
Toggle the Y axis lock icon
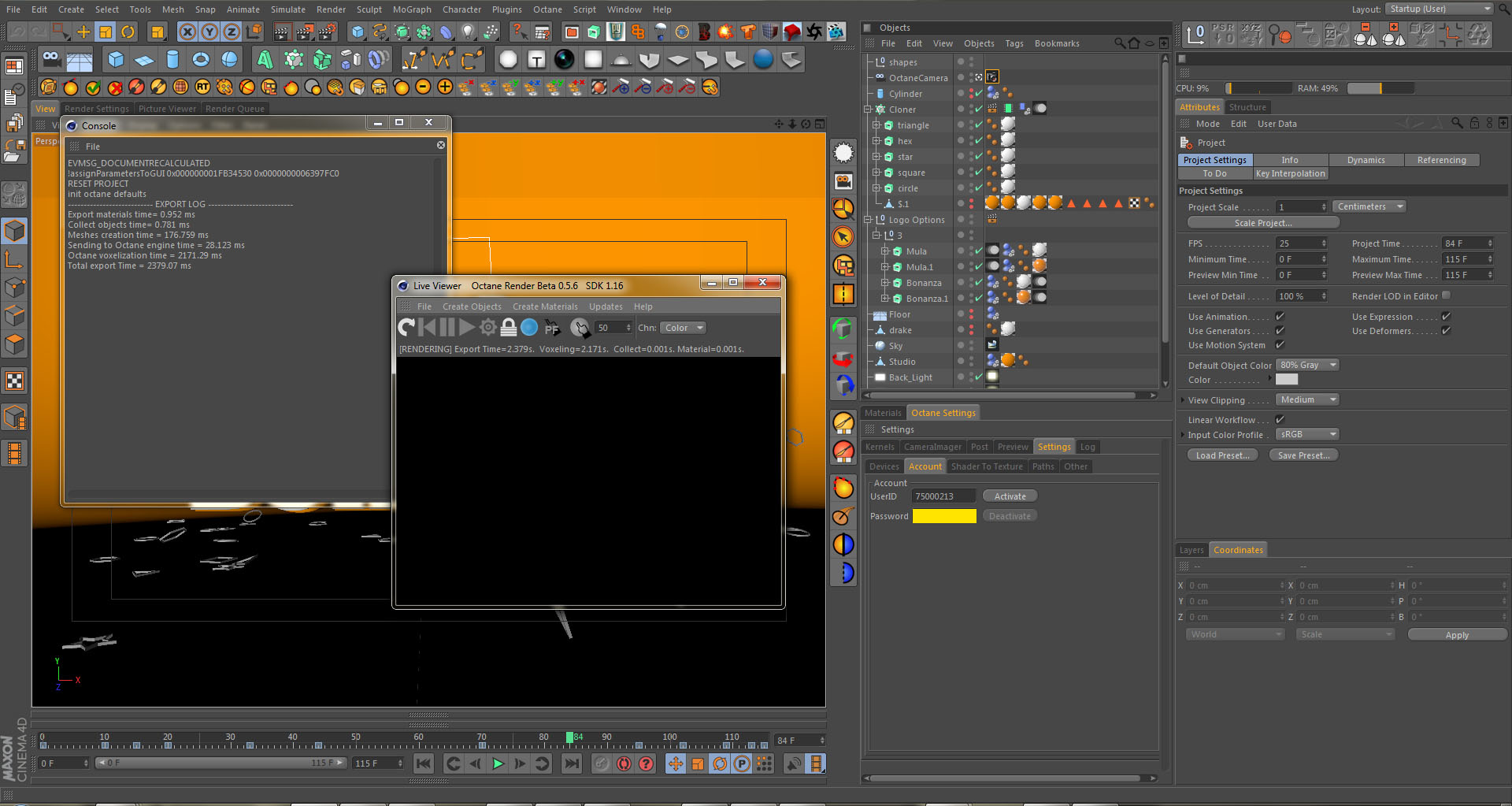click(209, 32)
